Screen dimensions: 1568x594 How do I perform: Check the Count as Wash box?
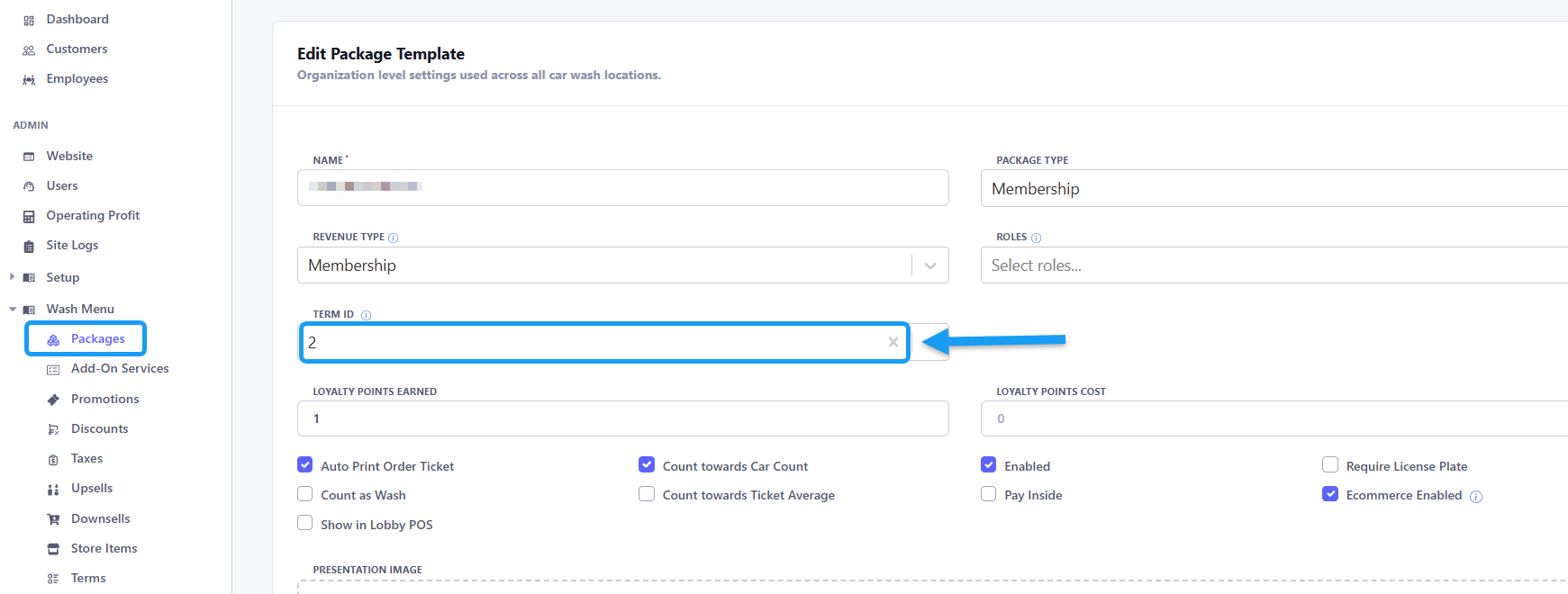pyautogui.click(x=305, y=494)
